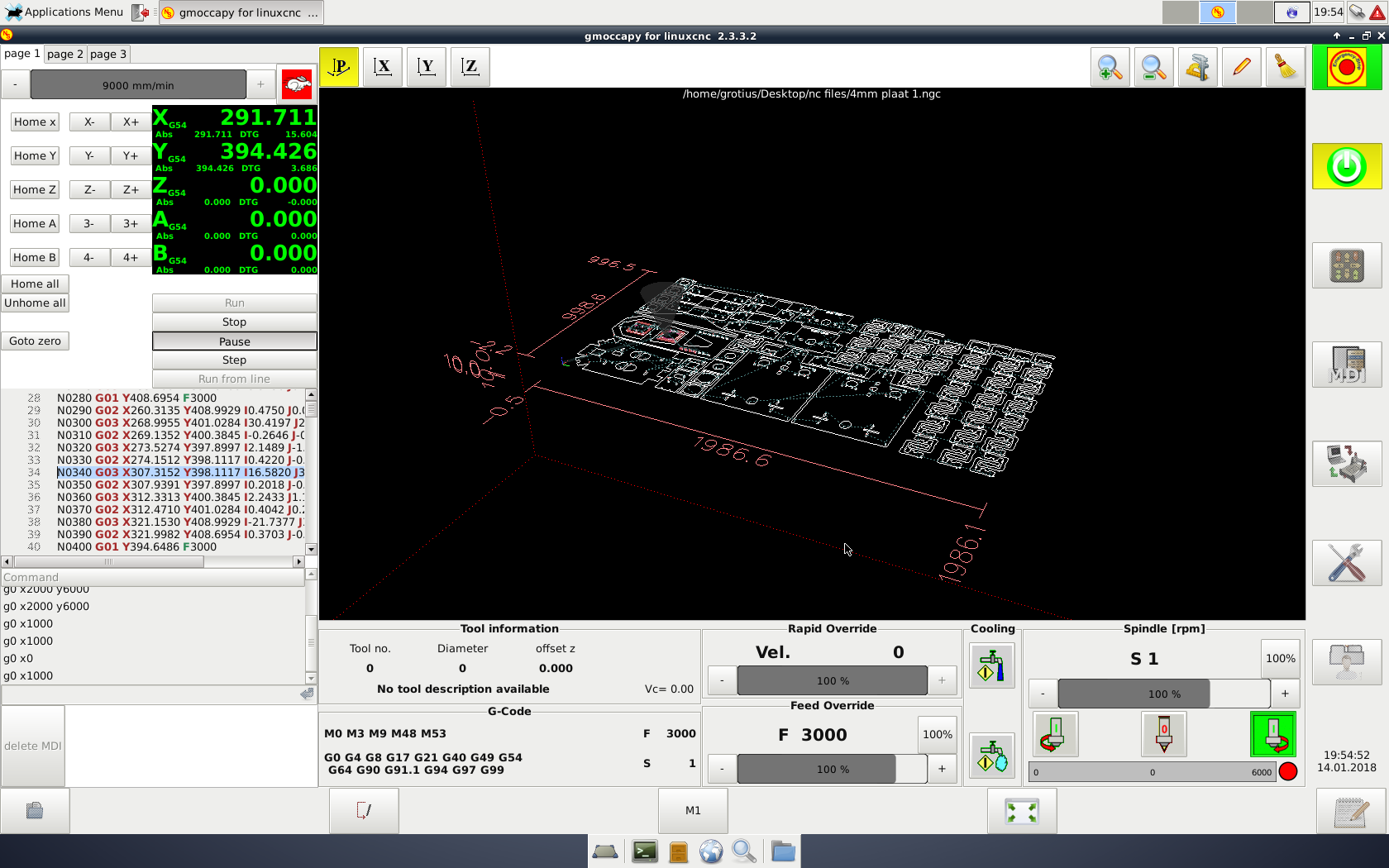The image size is (1389, 868).
Task: Start spindle forward rotation
Action: [1273, 734]
